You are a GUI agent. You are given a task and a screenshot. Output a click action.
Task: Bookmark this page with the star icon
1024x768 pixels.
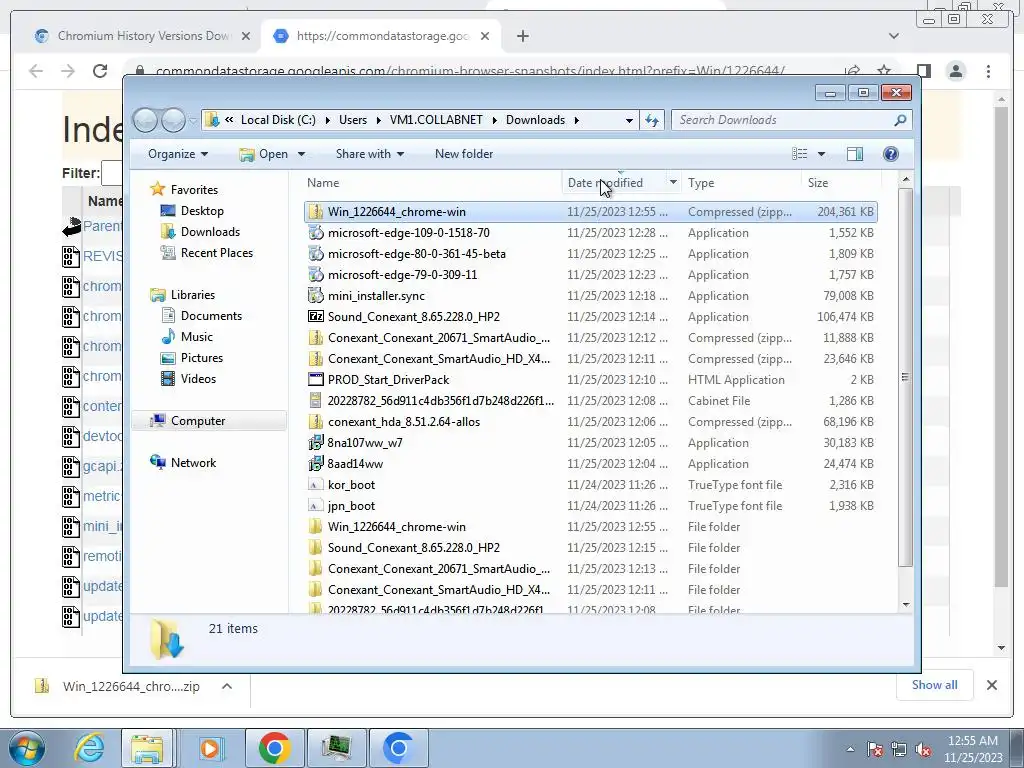(x=884, y=71)
